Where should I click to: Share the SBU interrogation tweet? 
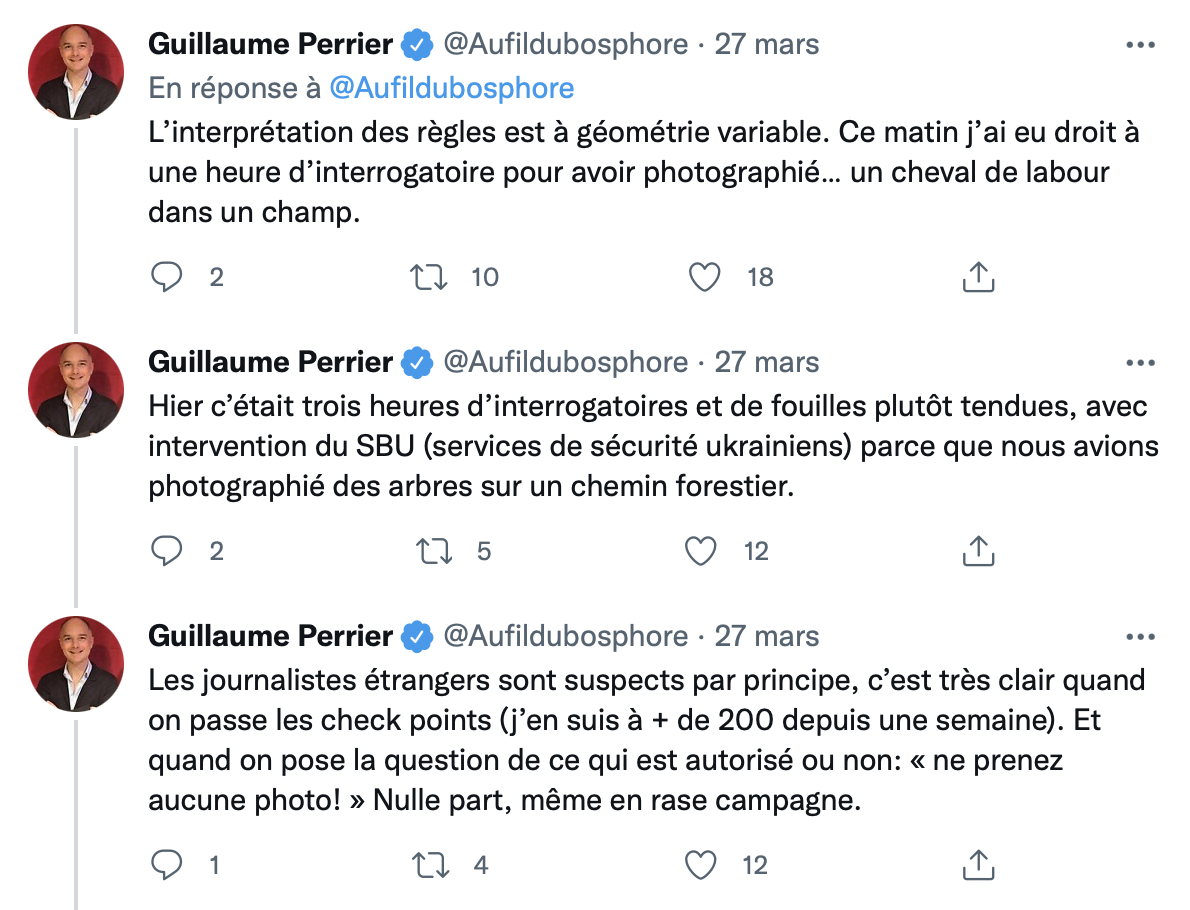point(978,551)
